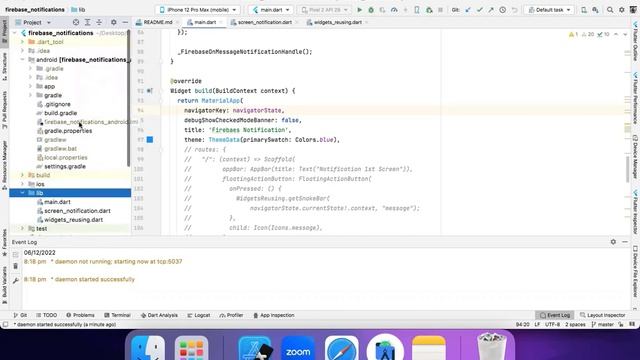Expand the .dart_tool folder
The width and height of the screenshot is (640, 360).
[22, 42]
